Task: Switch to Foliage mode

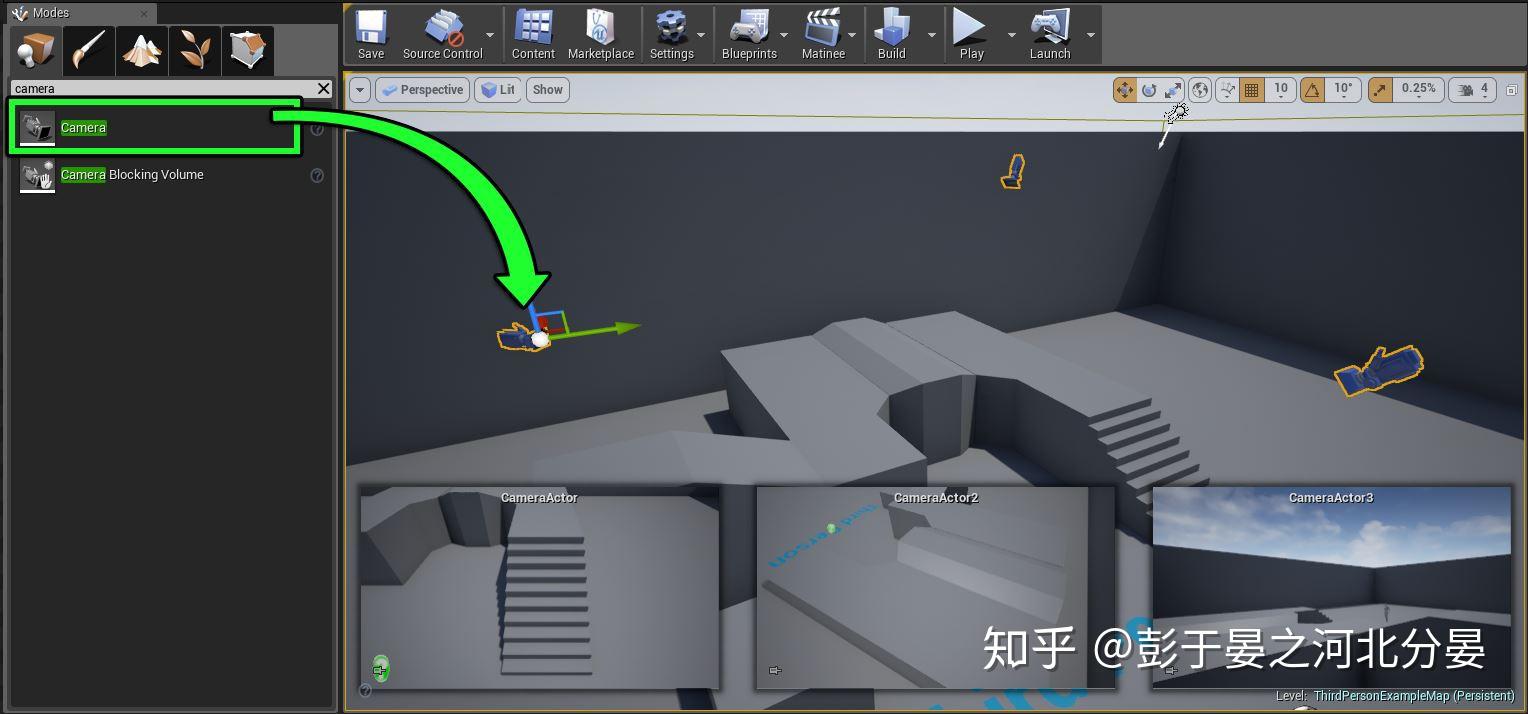Action: click(195, 49)
